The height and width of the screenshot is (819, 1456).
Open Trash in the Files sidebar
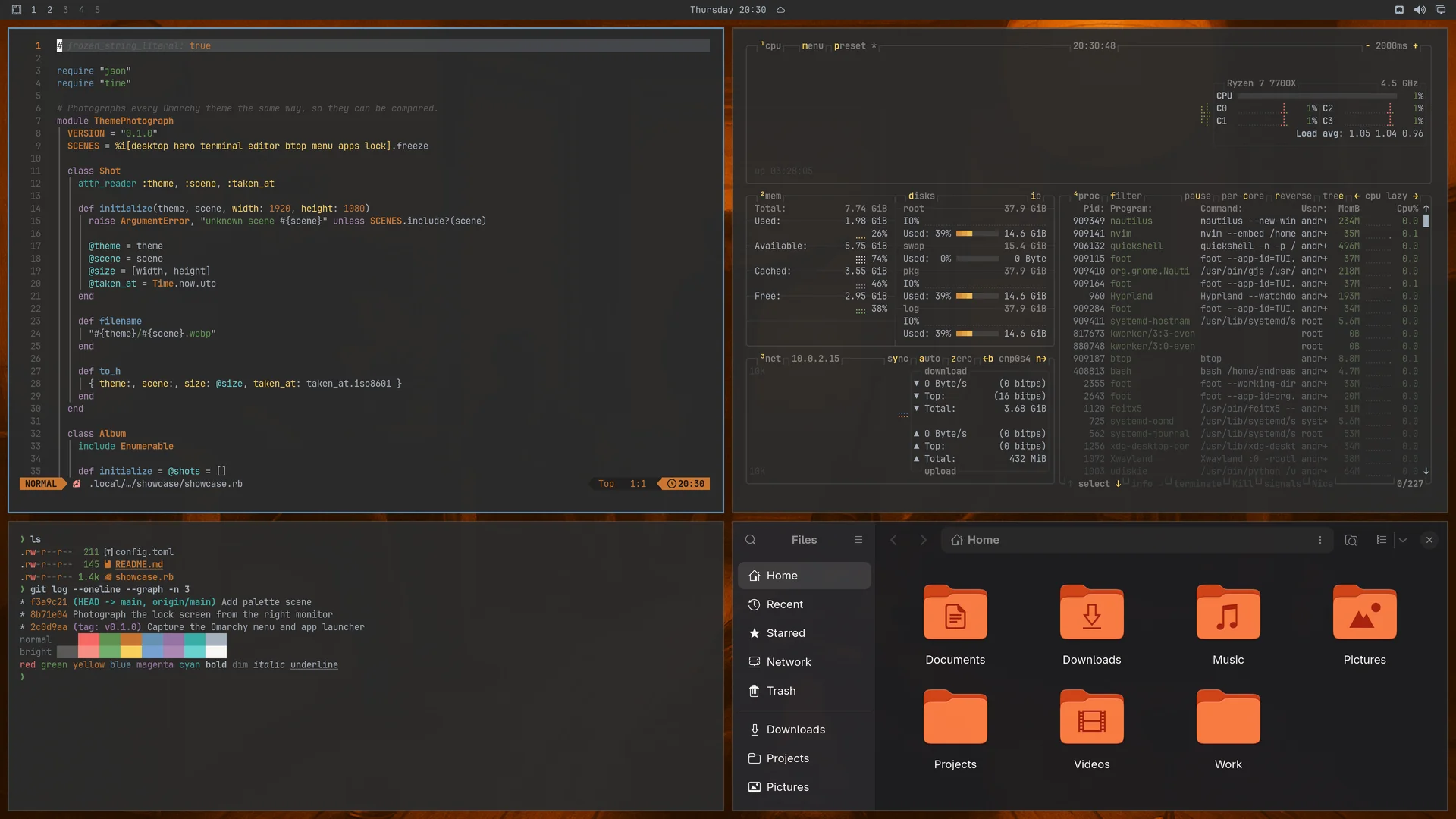pyautogui.click(x=805, y=691)
